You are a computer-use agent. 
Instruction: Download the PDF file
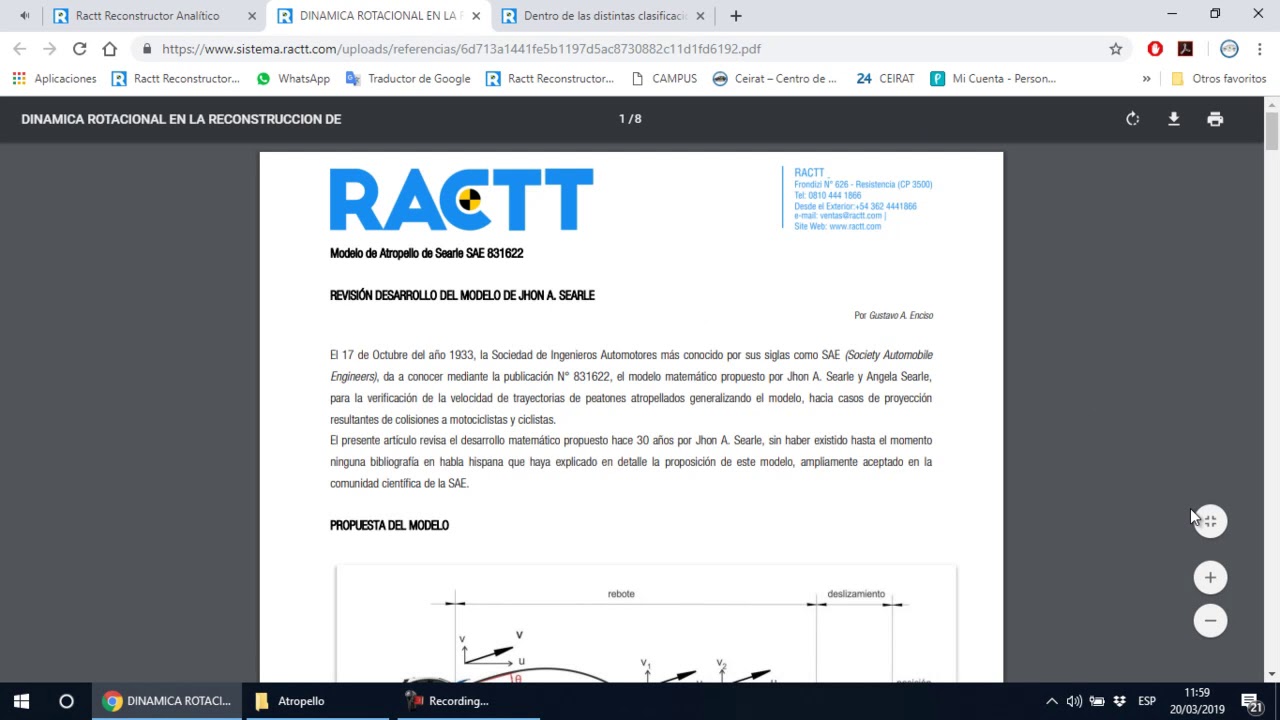1174,119
